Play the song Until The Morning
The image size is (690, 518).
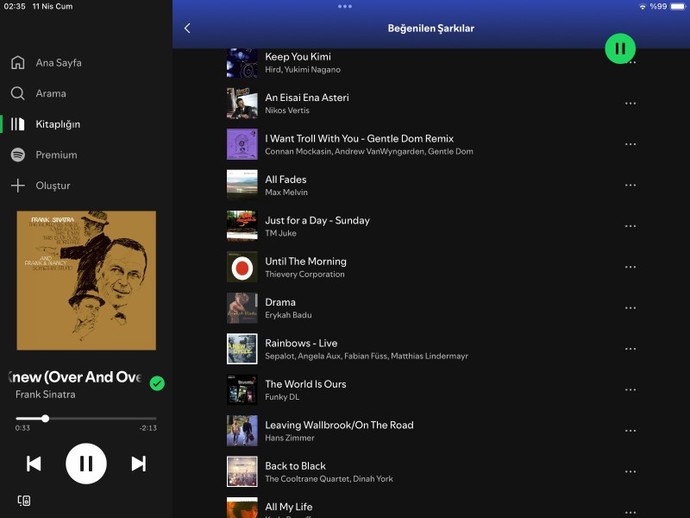coord(431,267)
